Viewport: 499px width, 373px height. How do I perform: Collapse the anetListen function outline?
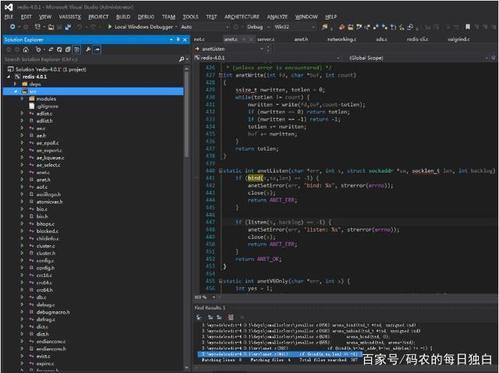(x=221, y=171)
